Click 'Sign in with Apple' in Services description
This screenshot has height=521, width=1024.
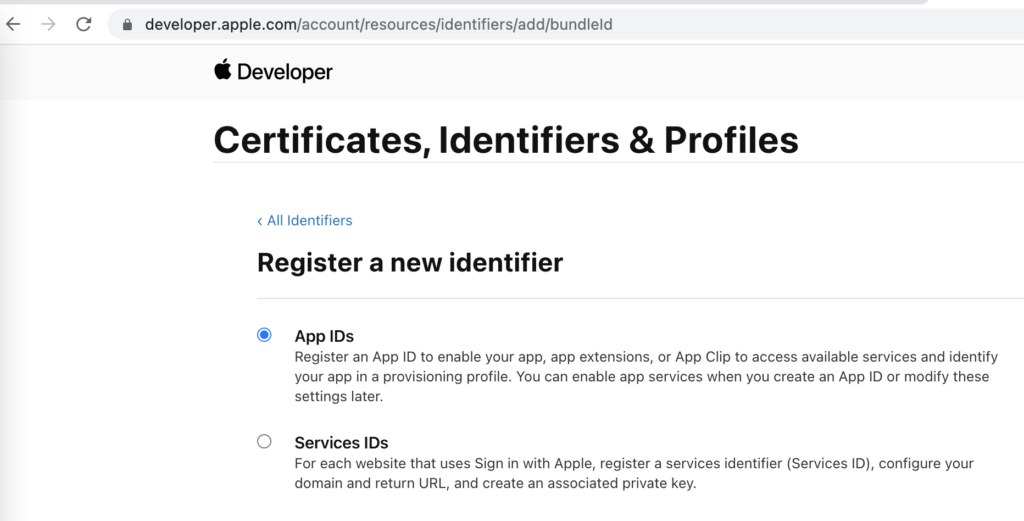pyautogui.click(x=532, y=464)
